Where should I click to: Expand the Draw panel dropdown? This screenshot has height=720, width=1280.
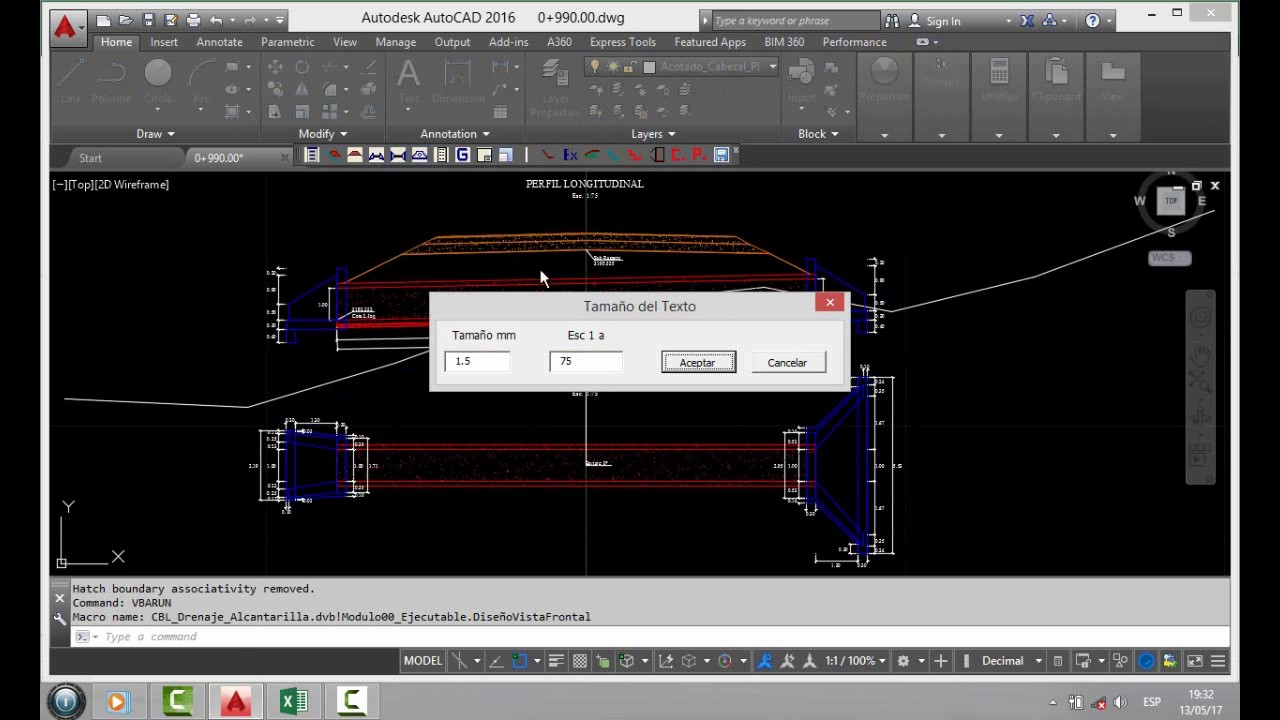point(155,134)
